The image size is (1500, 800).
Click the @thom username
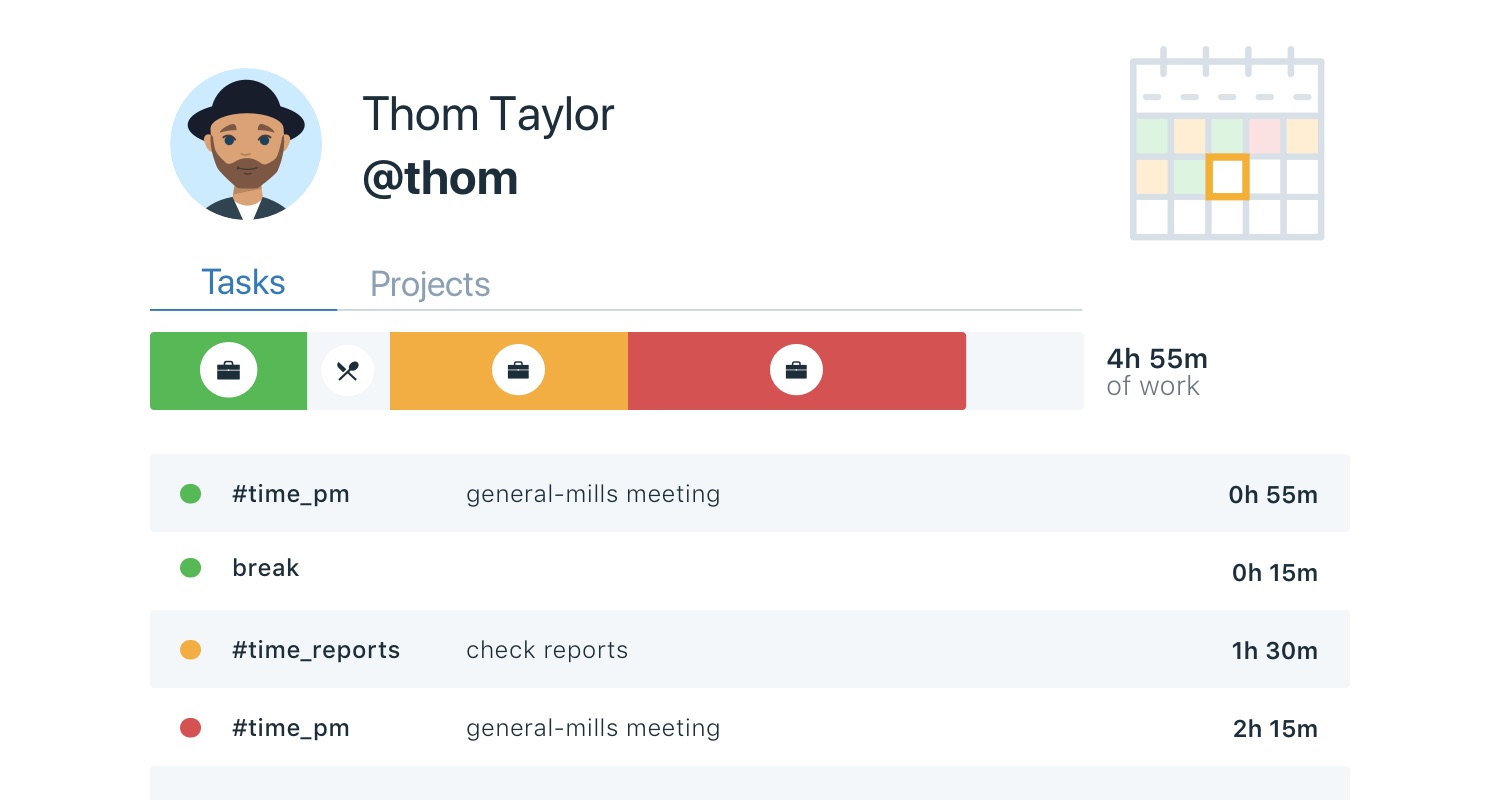coord(440,178)
